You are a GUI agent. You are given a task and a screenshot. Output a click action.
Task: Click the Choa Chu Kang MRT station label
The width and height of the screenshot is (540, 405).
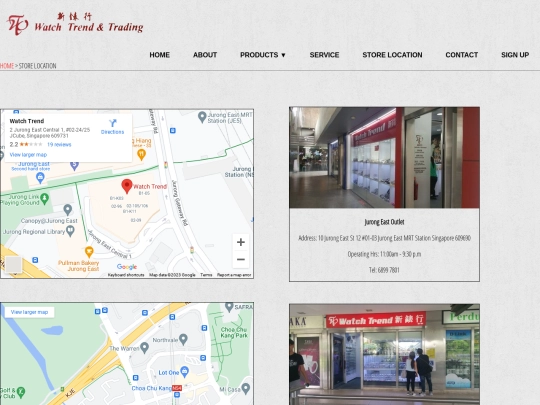156,388
